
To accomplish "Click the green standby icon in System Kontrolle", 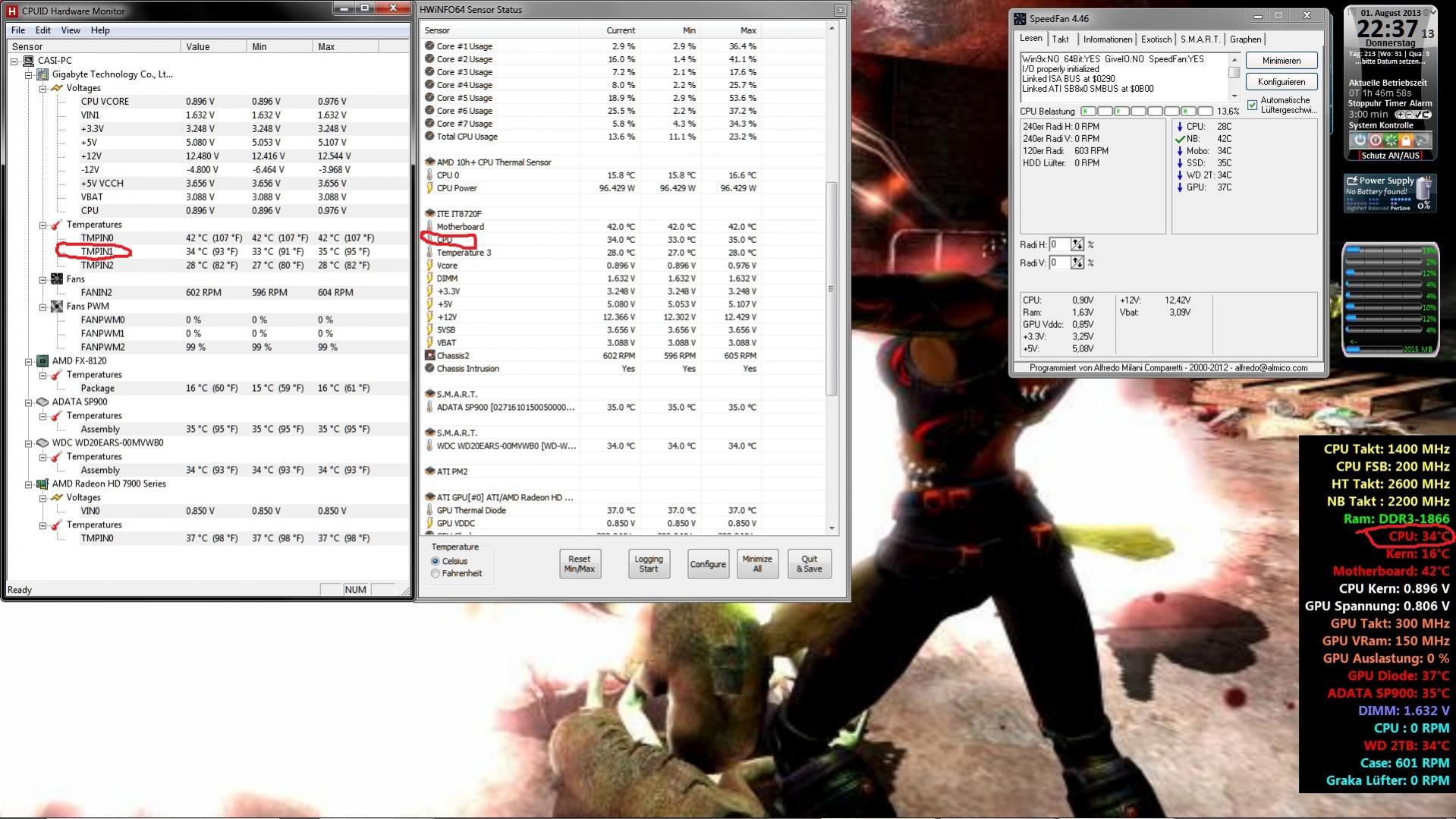I will pyautogui.click(x=1391, y=140).
